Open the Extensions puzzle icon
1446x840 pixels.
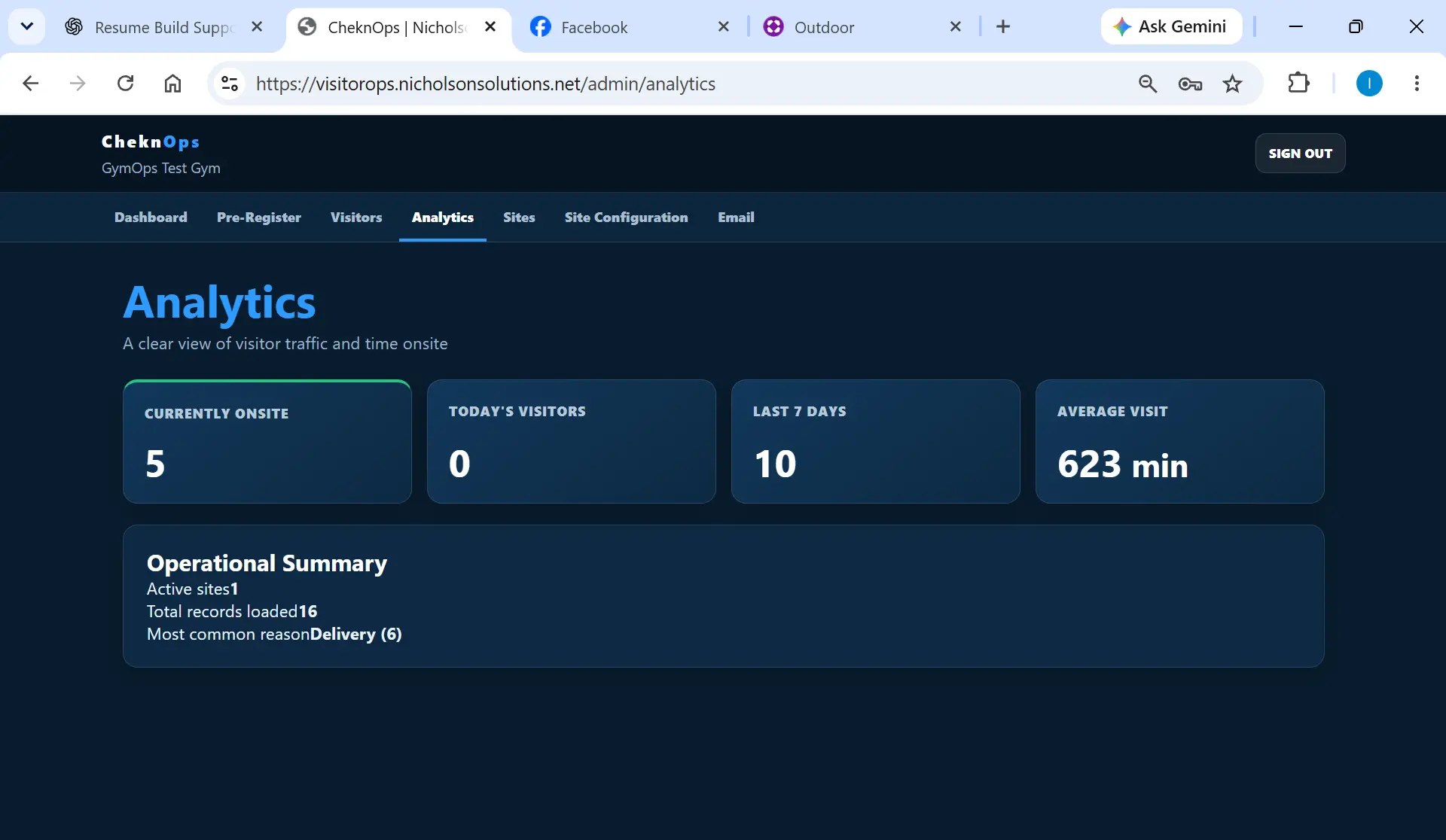click(1298, 84)
